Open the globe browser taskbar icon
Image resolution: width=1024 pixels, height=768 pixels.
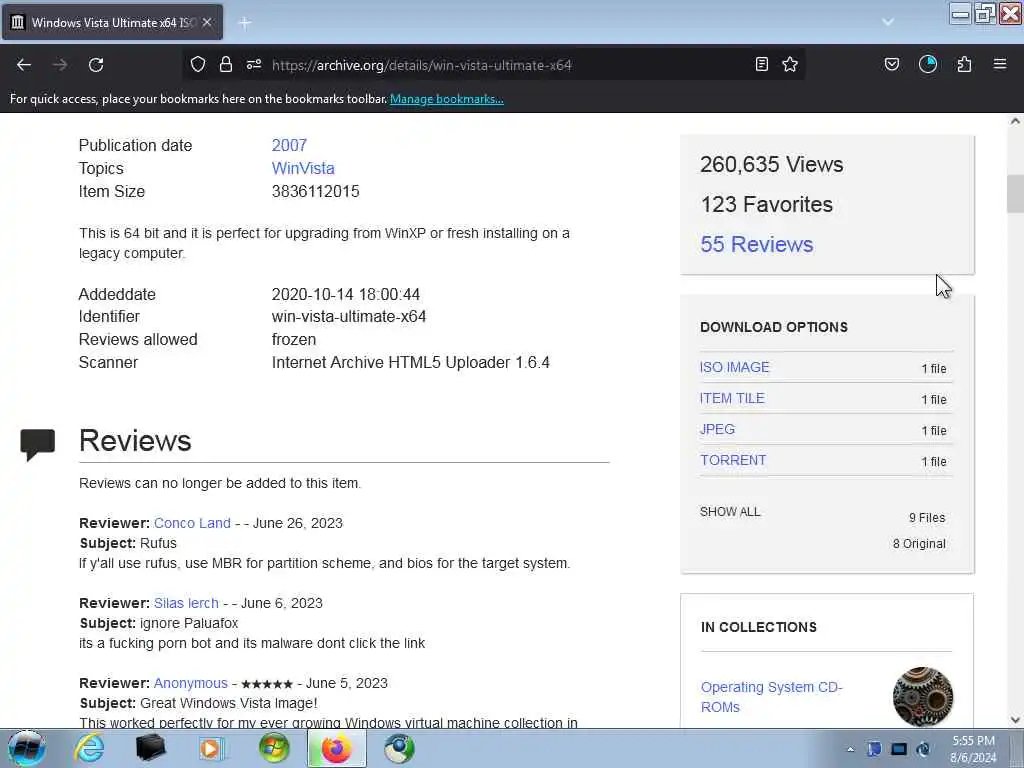click(399, 748)
